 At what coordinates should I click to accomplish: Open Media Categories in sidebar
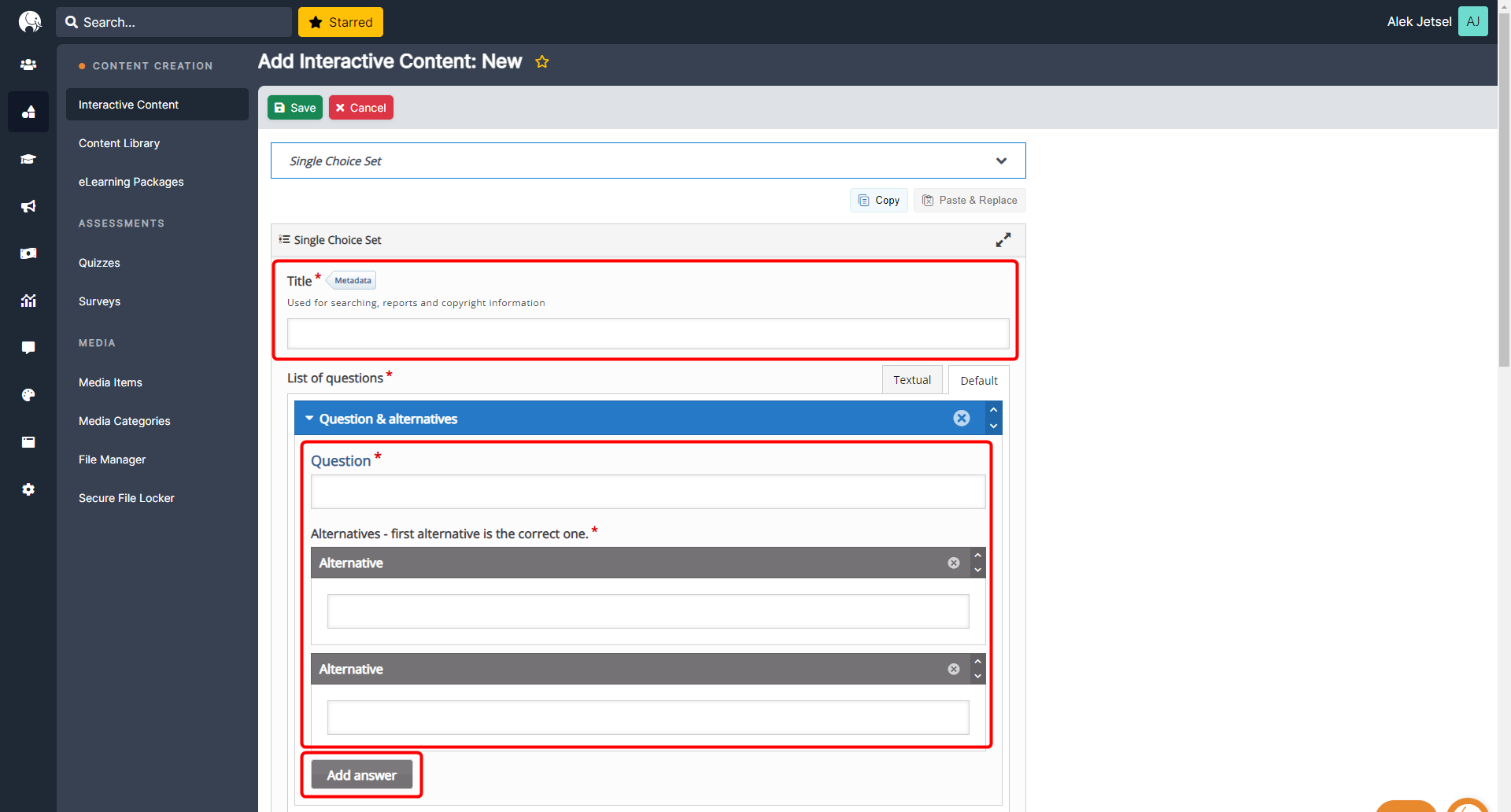[x=124, y=421]
